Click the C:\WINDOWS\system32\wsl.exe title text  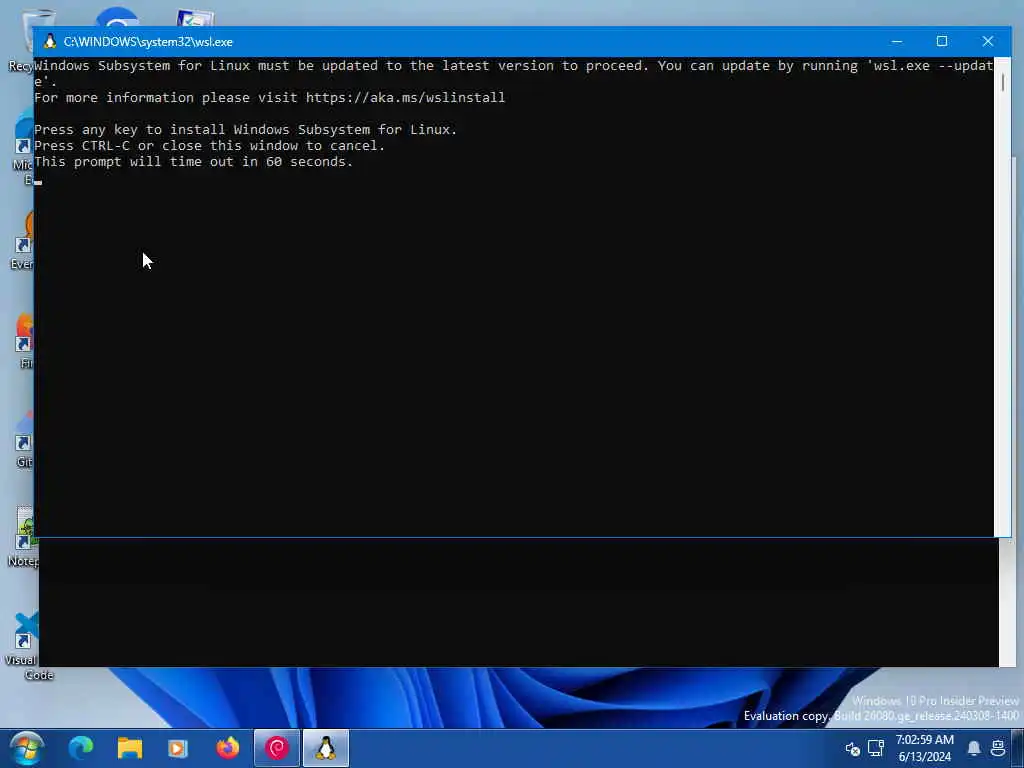tap(148, 42)
